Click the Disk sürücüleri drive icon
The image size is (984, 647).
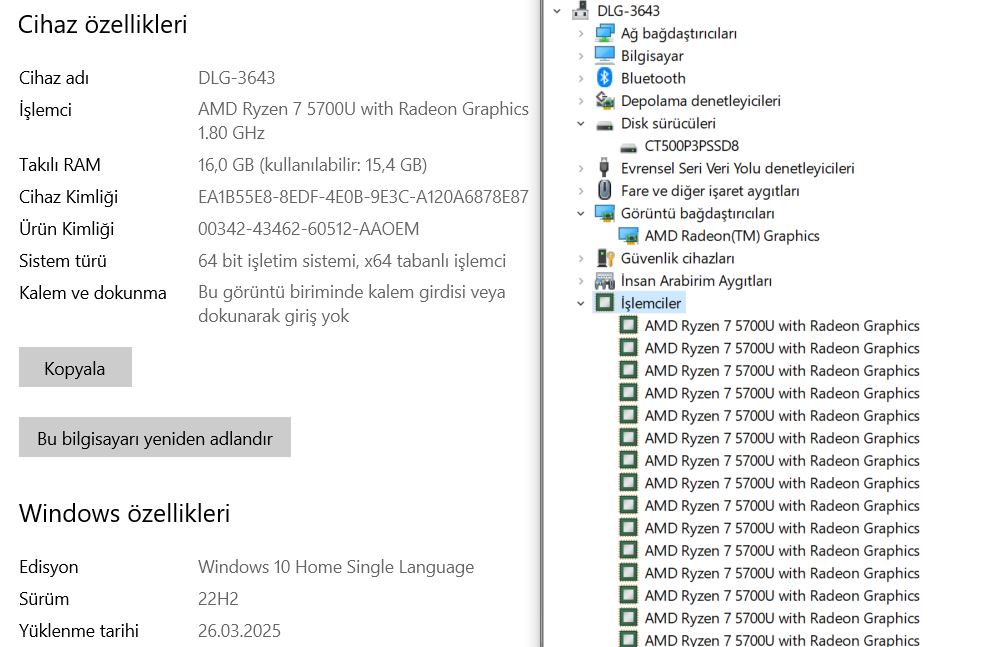[604, 124]
